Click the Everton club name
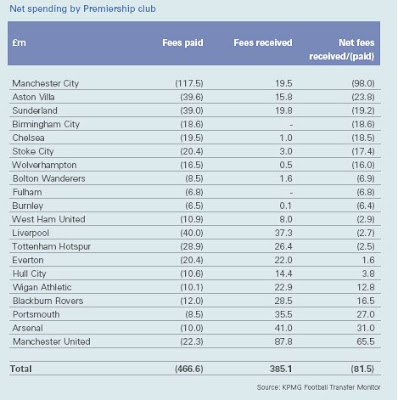 28,260
